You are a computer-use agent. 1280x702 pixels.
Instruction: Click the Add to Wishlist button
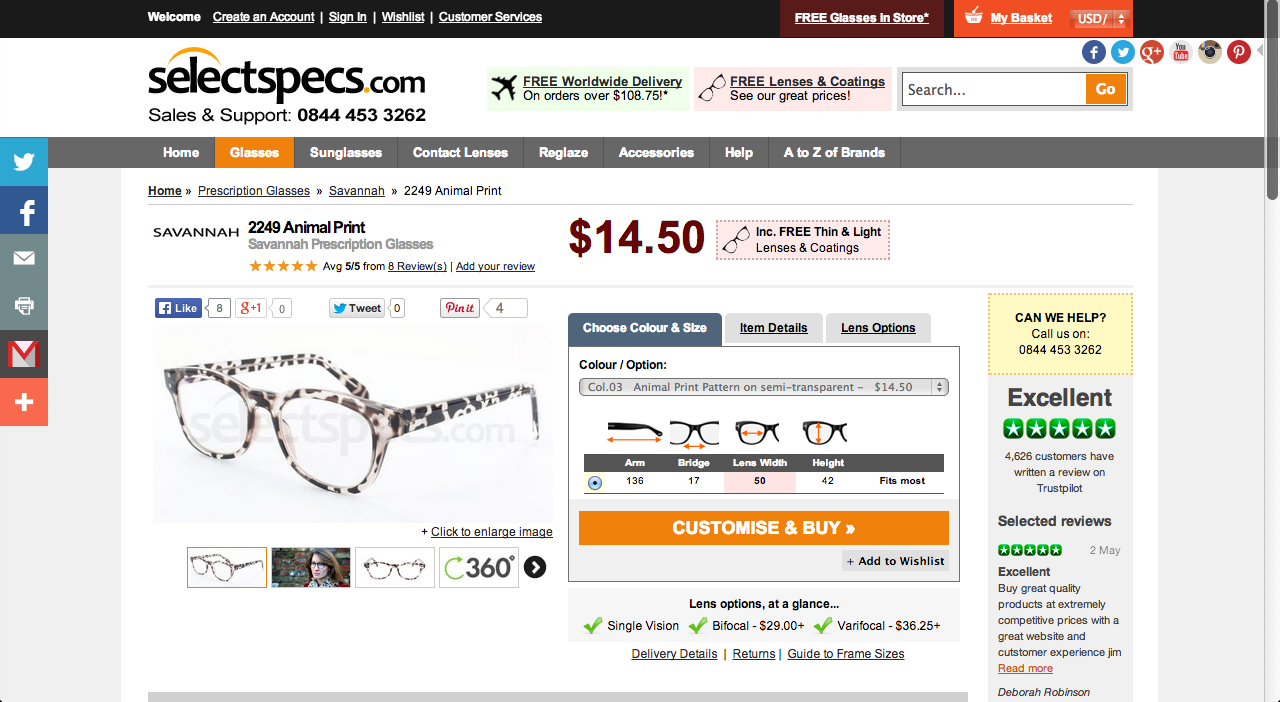(x=895, y=561)
